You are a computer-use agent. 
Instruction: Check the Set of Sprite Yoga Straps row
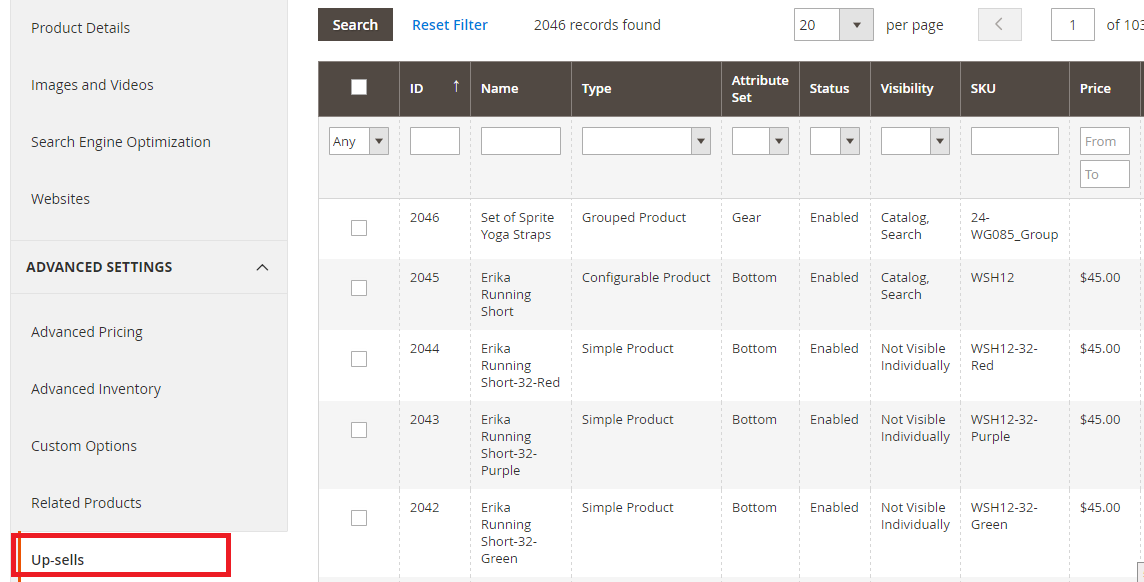point(359,228)
